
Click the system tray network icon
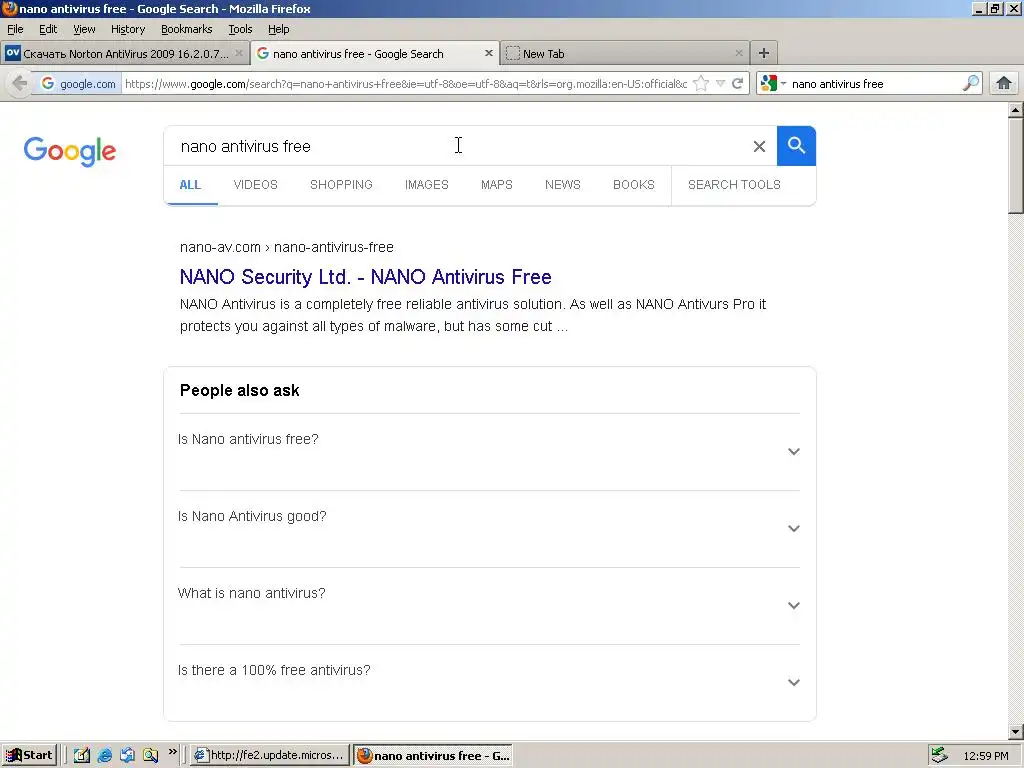[x=940, y=755]
